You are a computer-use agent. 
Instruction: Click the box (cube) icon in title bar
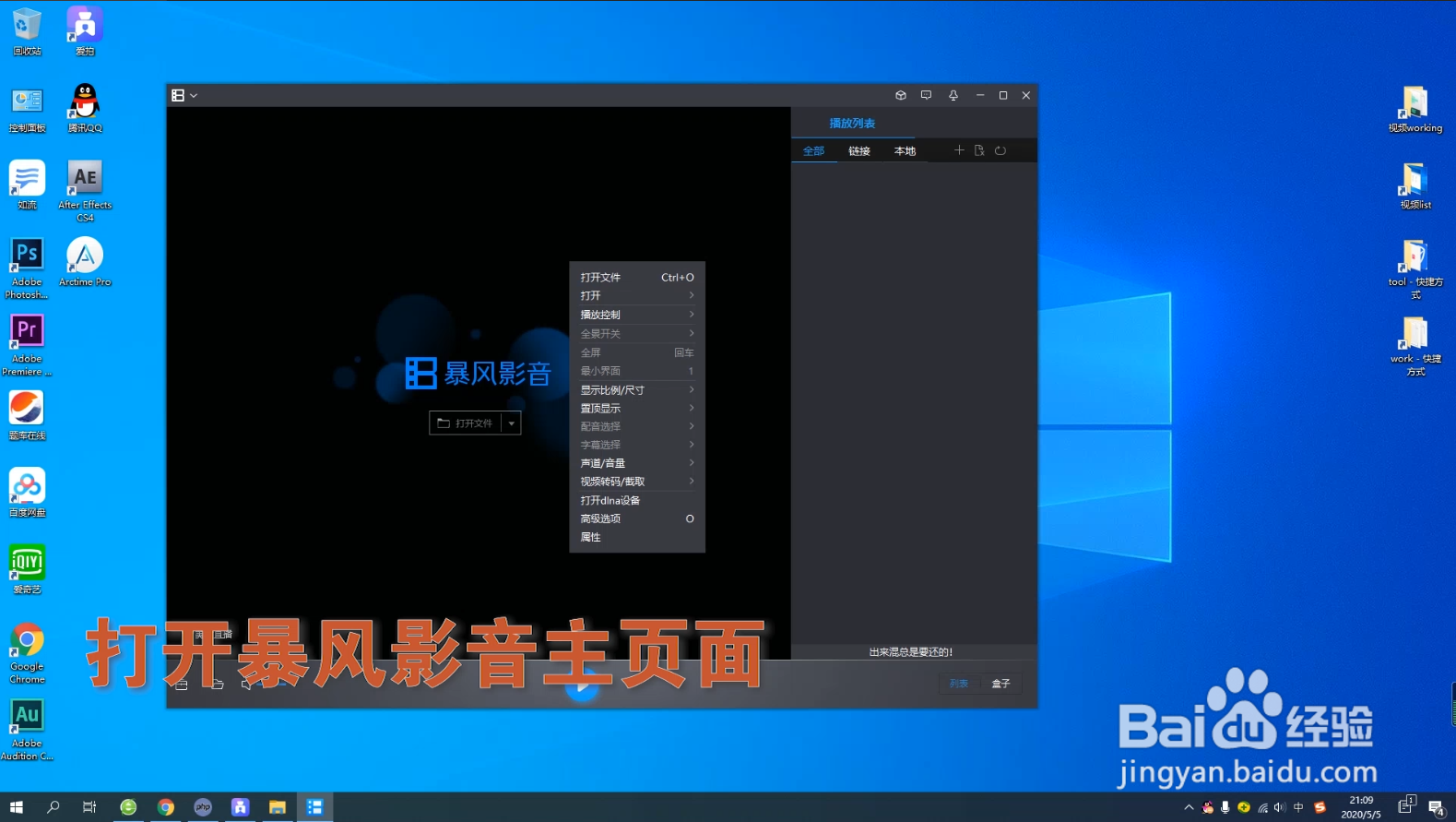point(901,95)
